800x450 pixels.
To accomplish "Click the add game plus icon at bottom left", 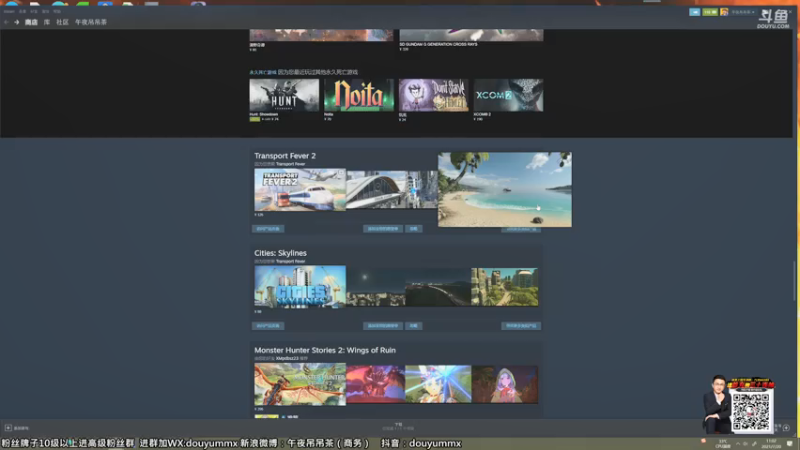I will point(8,428).
